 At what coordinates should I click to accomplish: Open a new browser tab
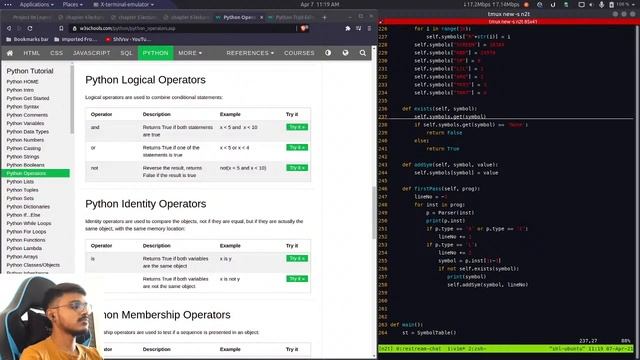[x=324, y=18]
